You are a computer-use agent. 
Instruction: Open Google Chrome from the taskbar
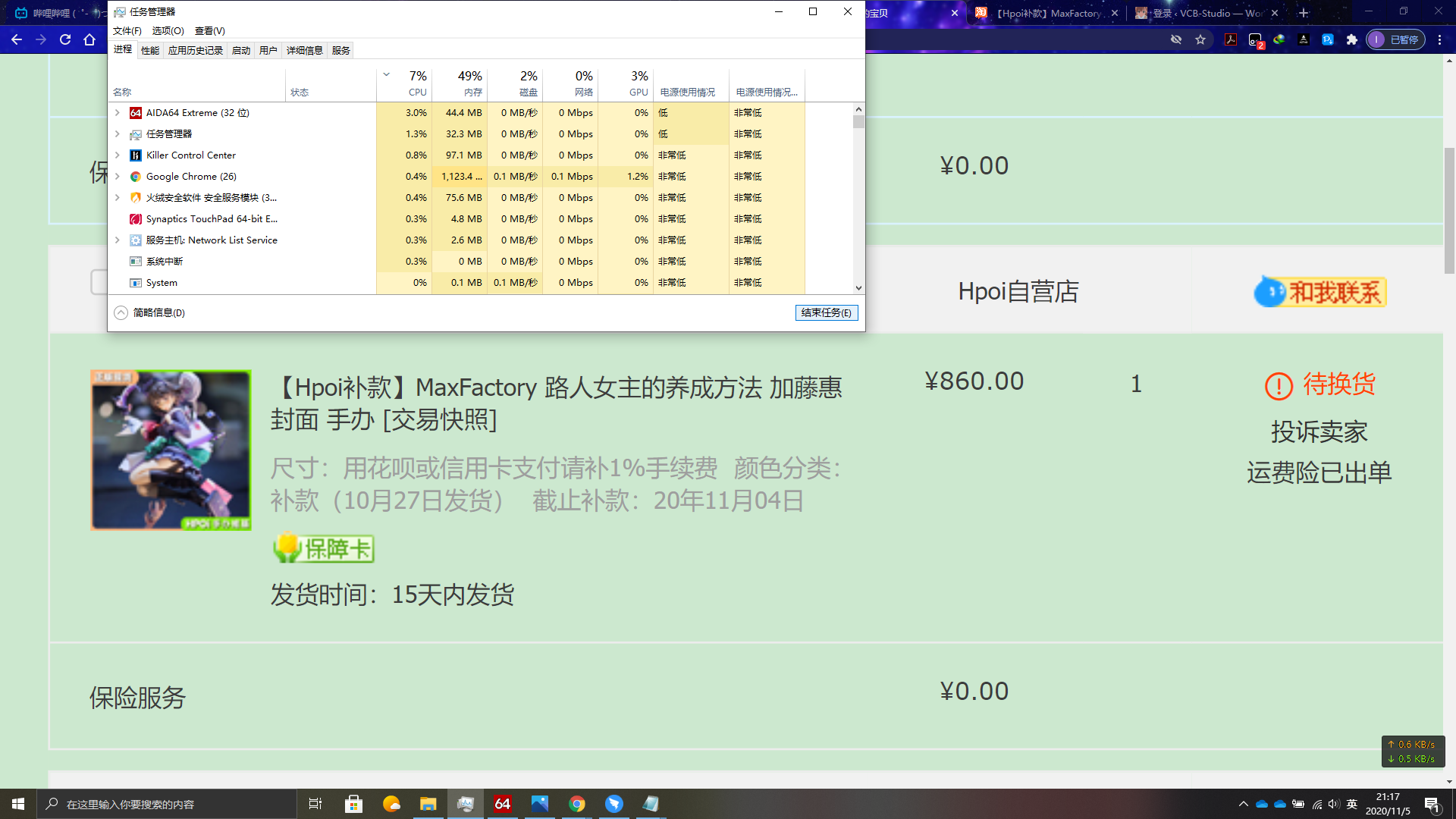(577, 804)
